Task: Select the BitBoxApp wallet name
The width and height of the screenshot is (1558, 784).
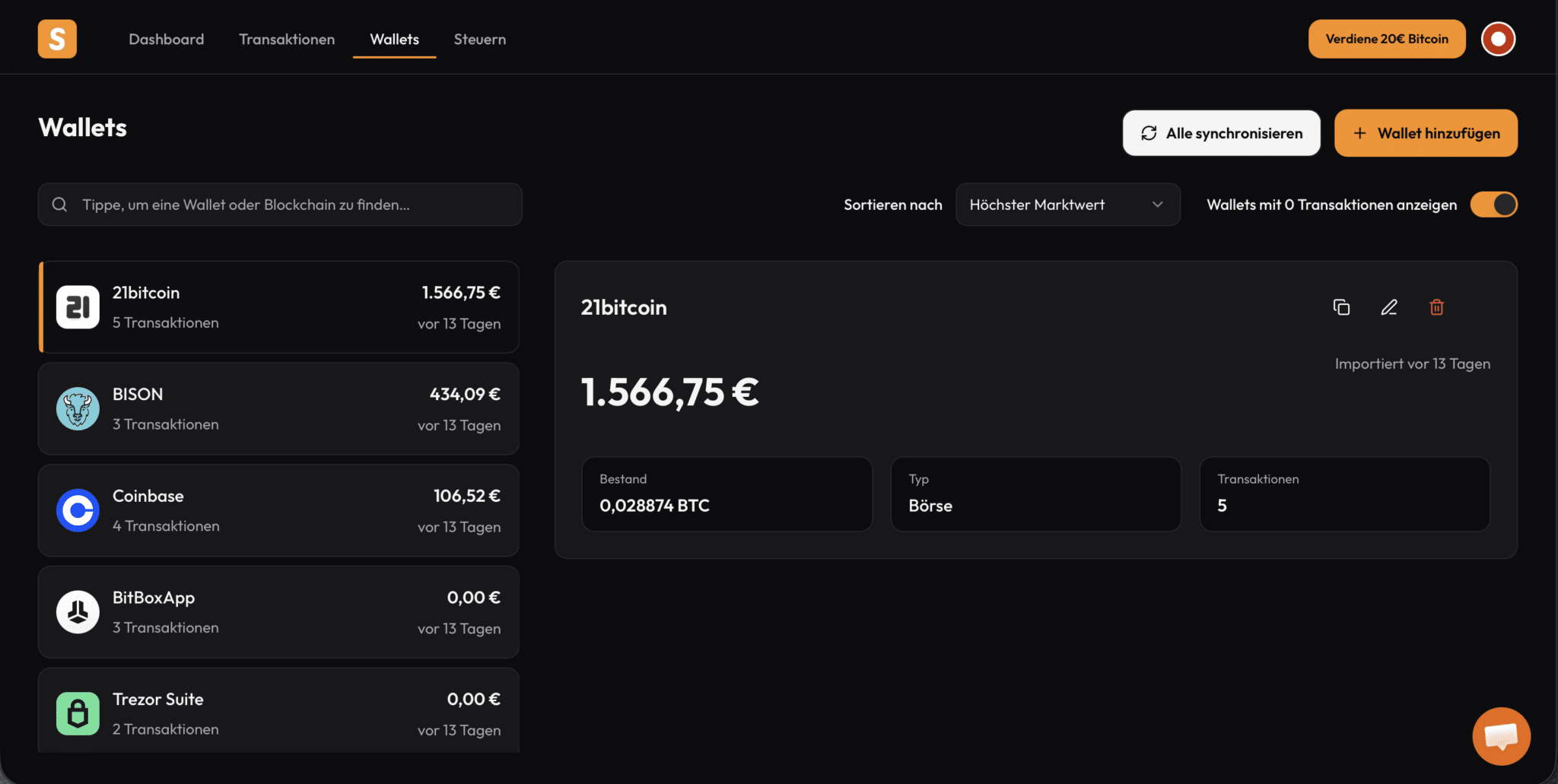Action: coord(154,598)
